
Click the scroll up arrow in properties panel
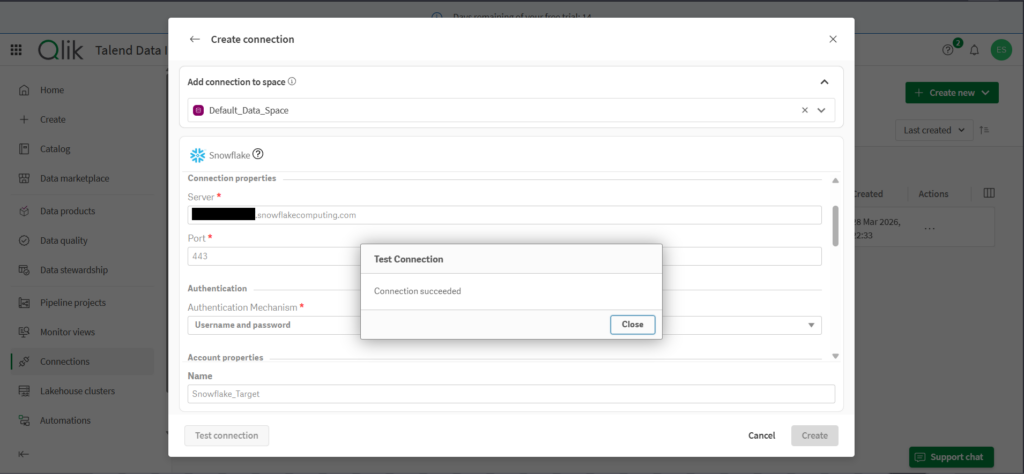point(835,180)
